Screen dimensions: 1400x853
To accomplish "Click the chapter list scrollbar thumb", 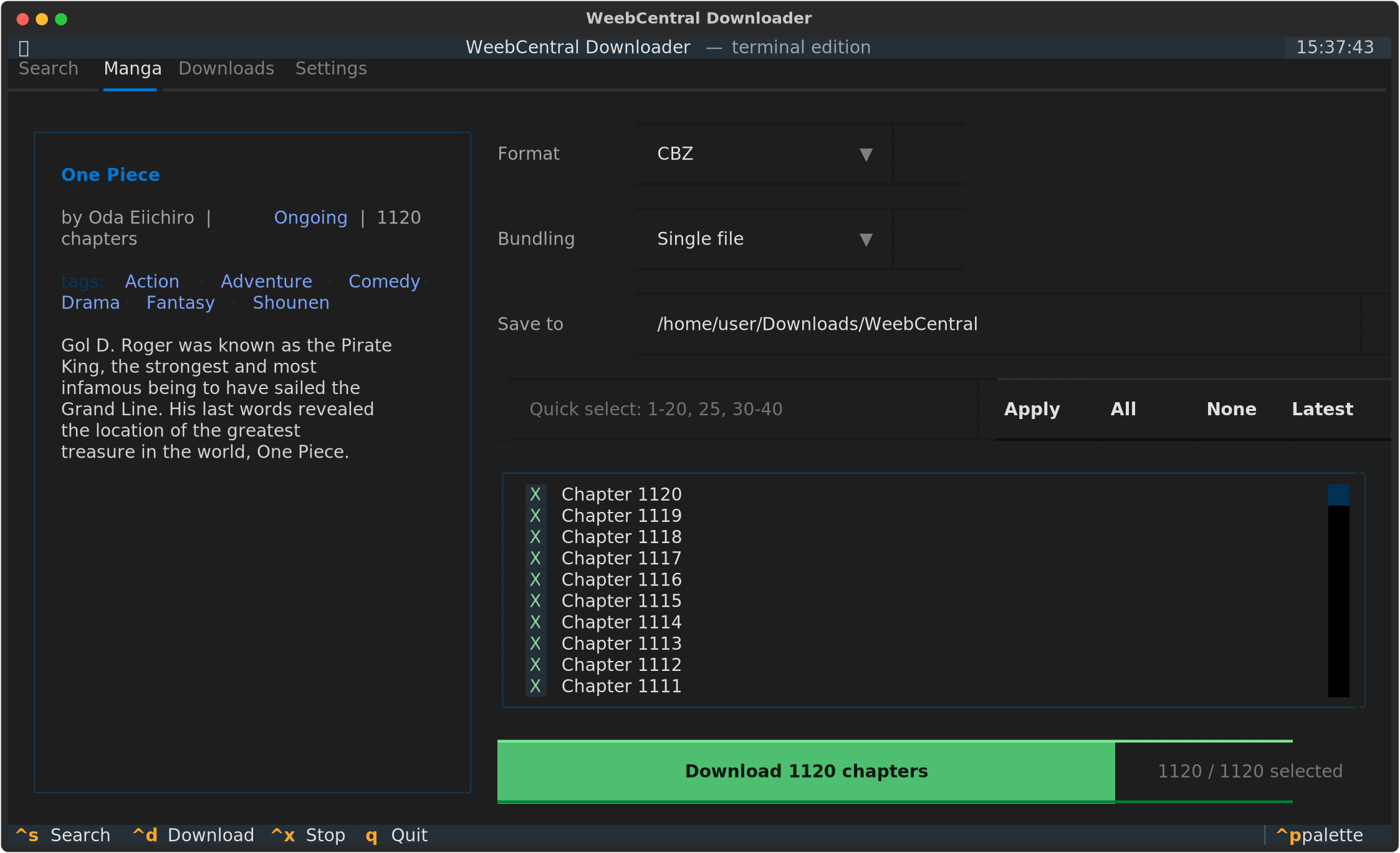I will (x=1338, y=495).
